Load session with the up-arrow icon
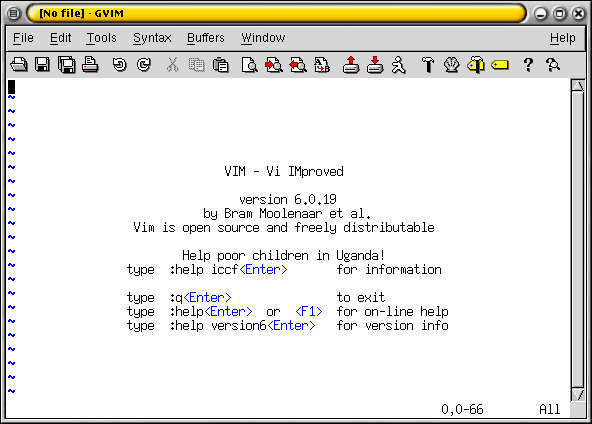This screenshot has height=424, width=592. pos(351,65)
